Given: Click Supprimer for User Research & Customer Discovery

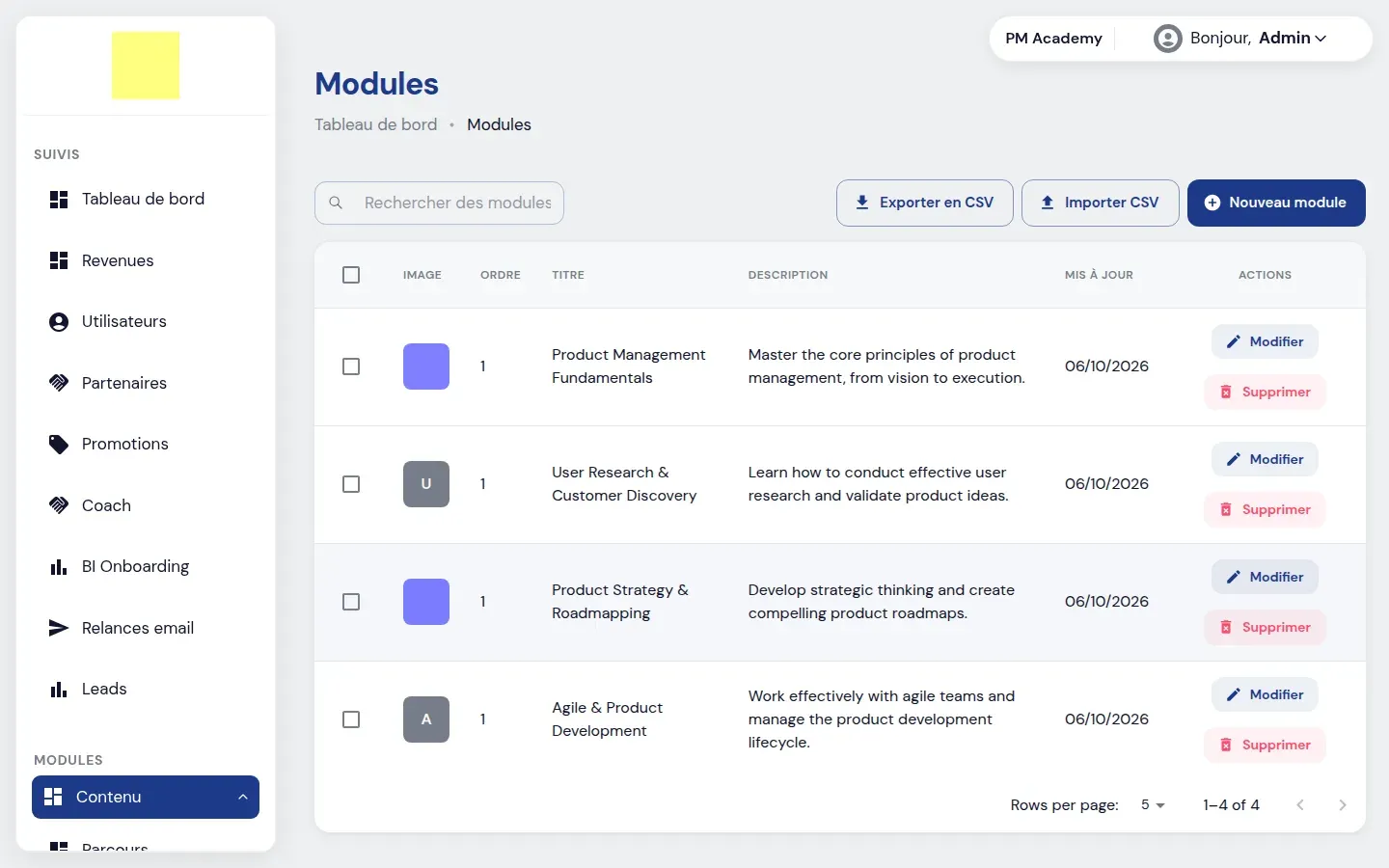Looking at the screenshot, I should click(1265, 509).
